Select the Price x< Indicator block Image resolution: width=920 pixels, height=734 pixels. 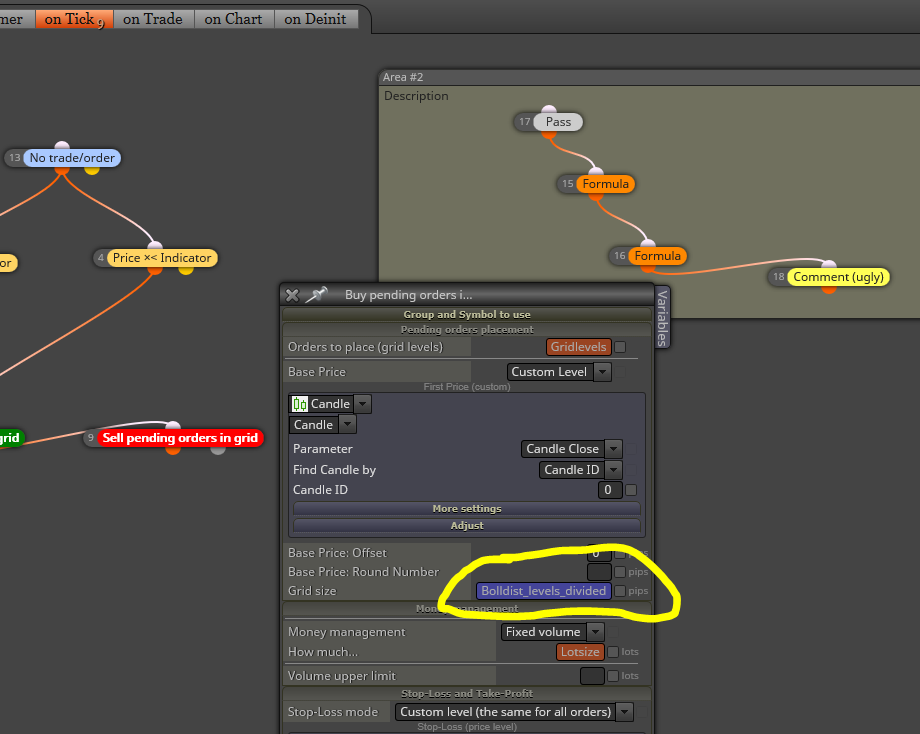[162, 258]
